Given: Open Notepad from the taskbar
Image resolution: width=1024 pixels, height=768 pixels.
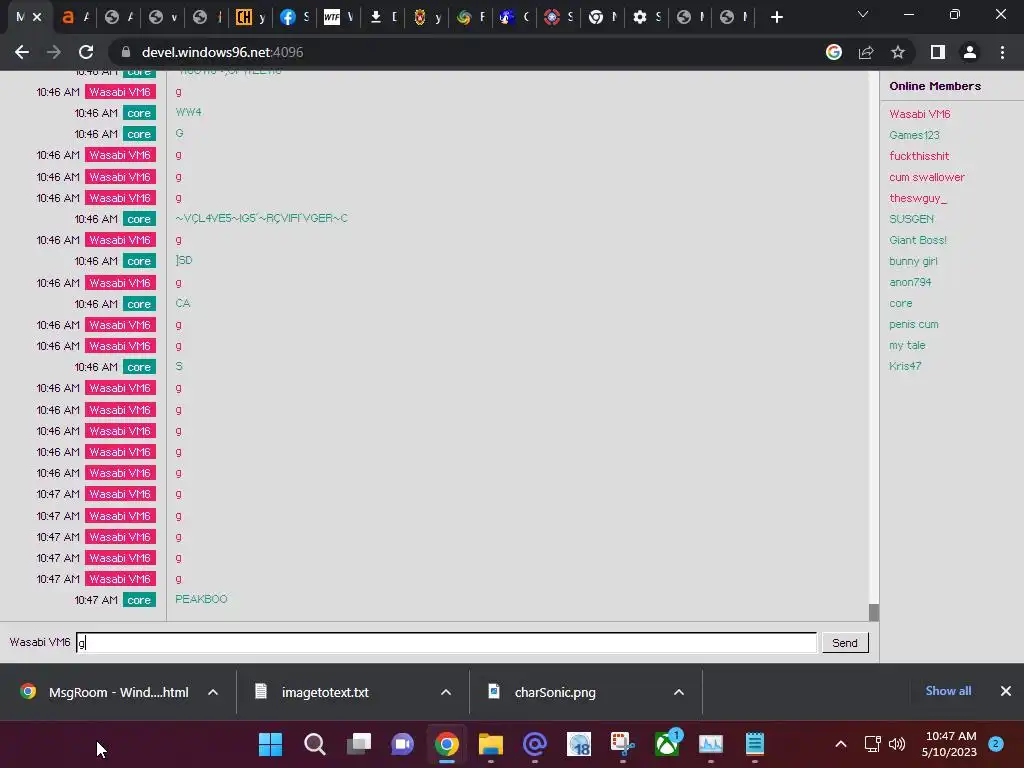Looking at the screenshot, I should 755,744.
